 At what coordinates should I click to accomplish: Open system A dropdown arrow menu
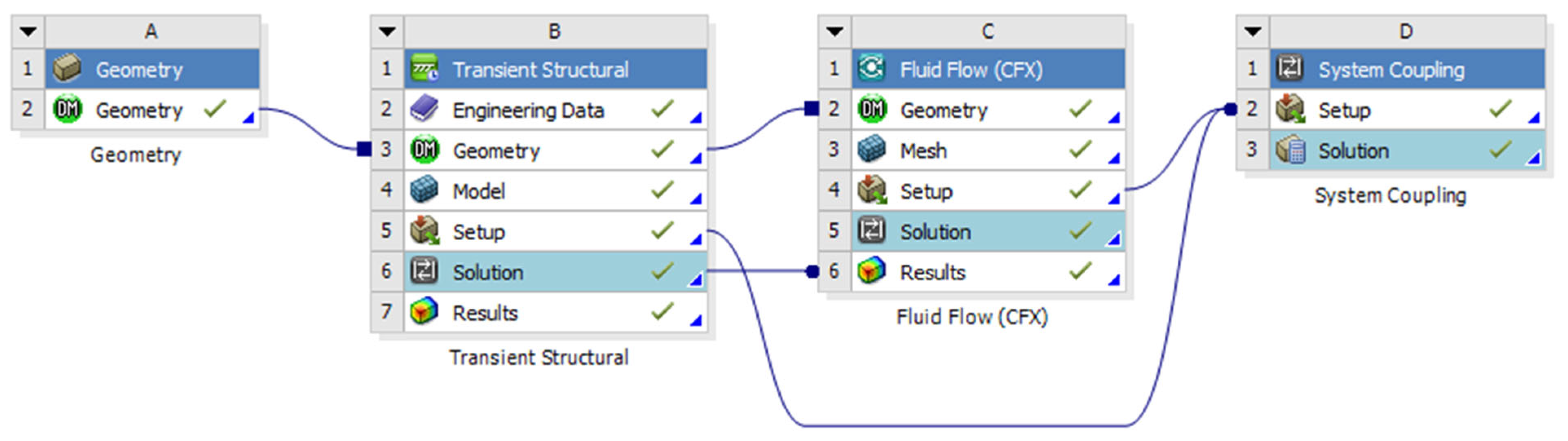28,32
